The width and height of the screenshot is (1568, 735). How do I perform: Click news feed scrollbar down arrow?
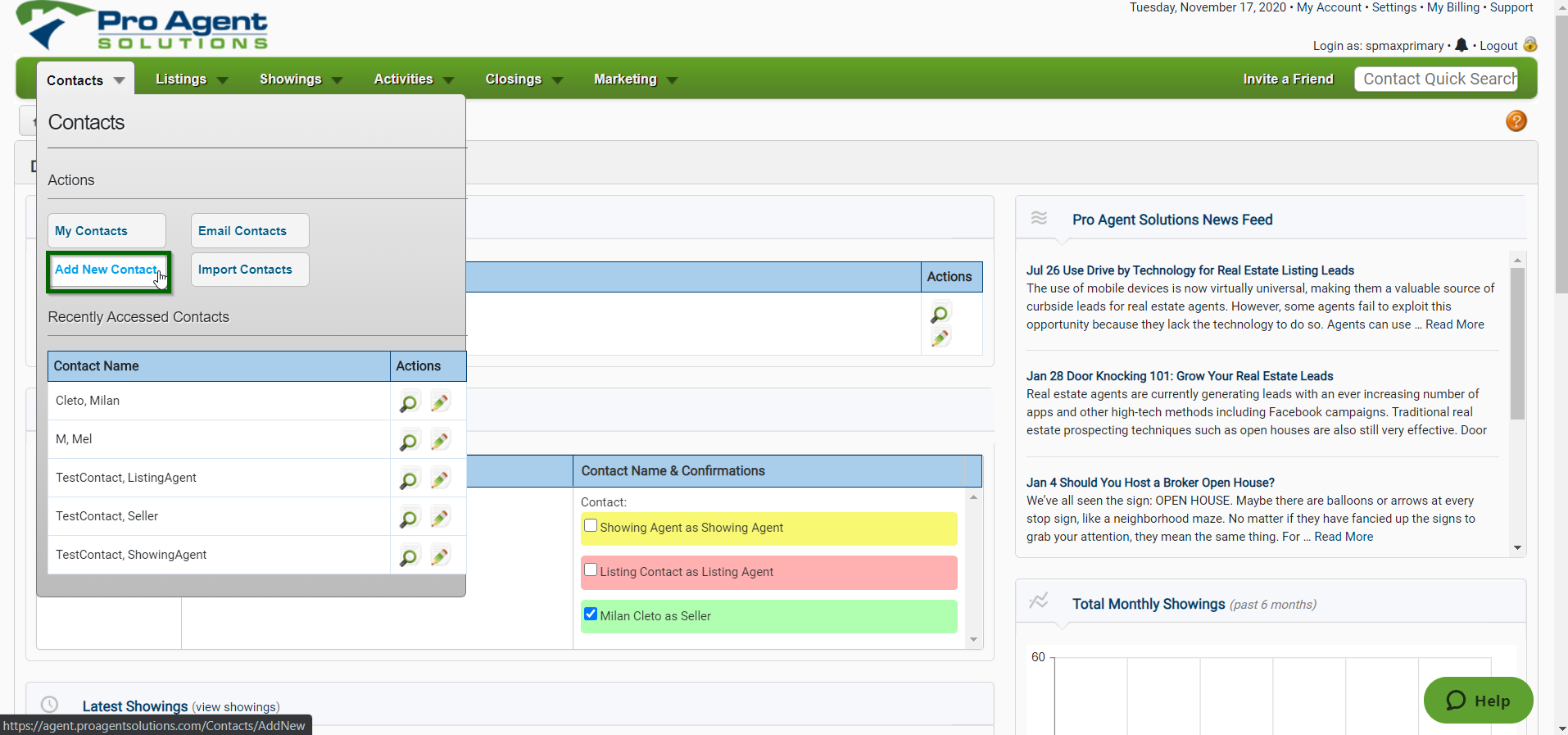click(1517, 548)
